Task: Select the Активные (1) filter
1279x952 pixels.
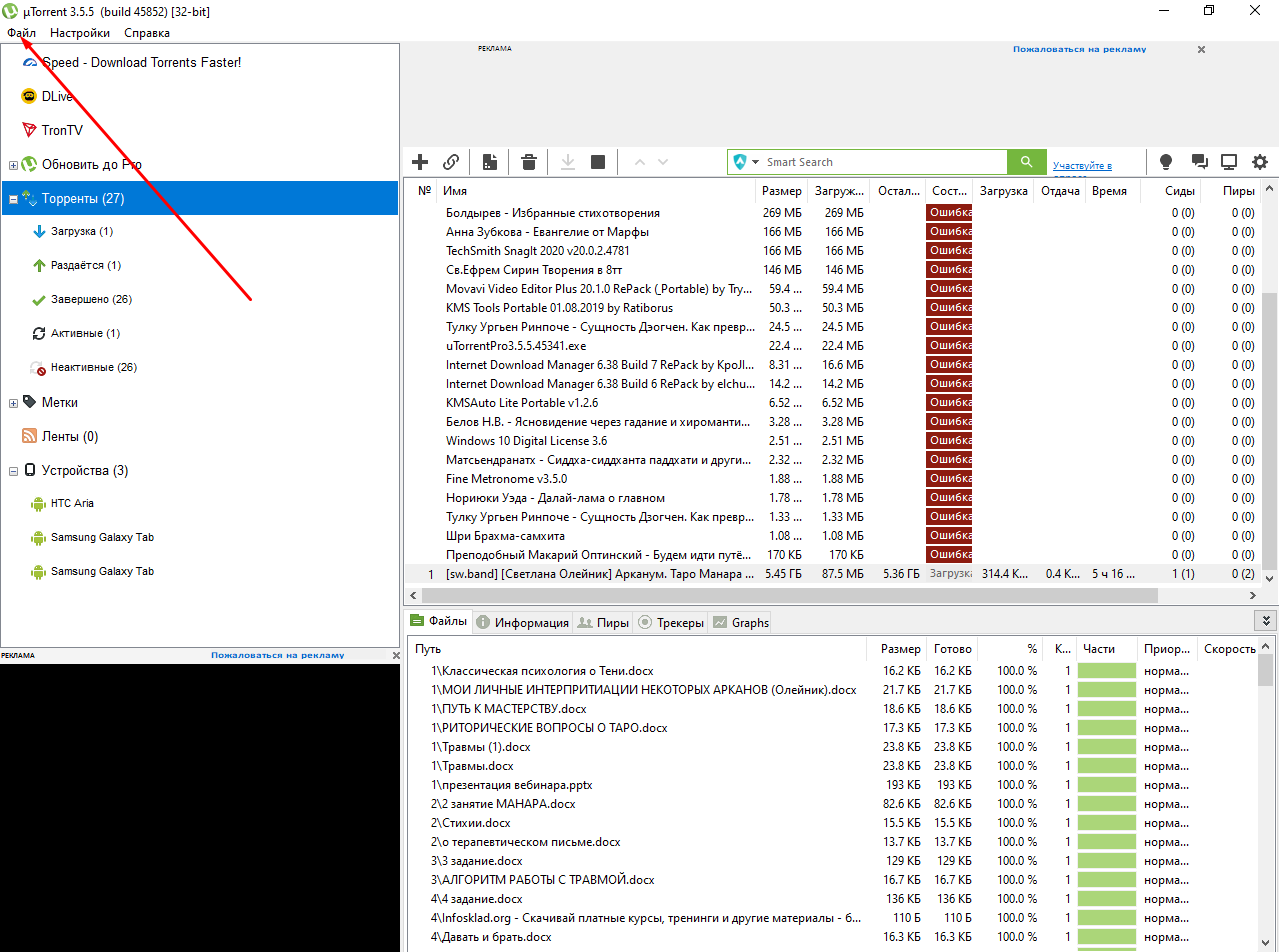Action: pos(75,333)
